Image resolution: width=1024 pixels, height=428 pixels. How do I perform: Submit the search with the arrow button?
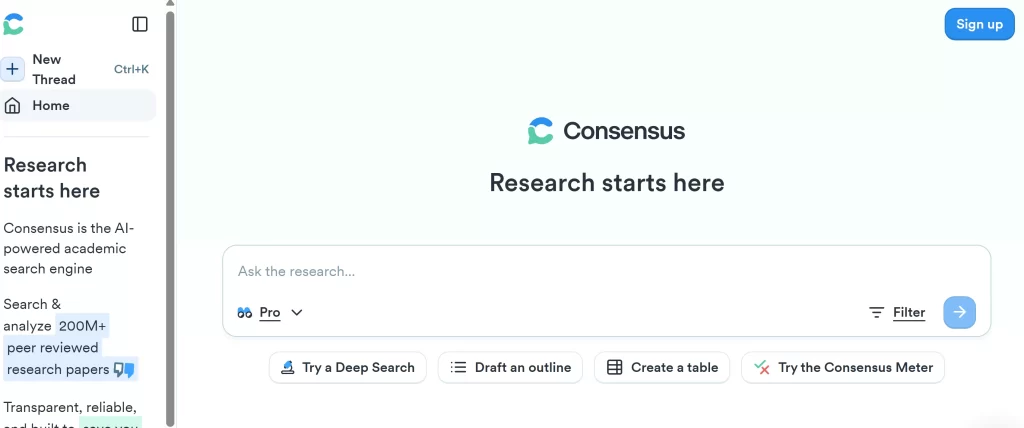[x=959, y=312]
